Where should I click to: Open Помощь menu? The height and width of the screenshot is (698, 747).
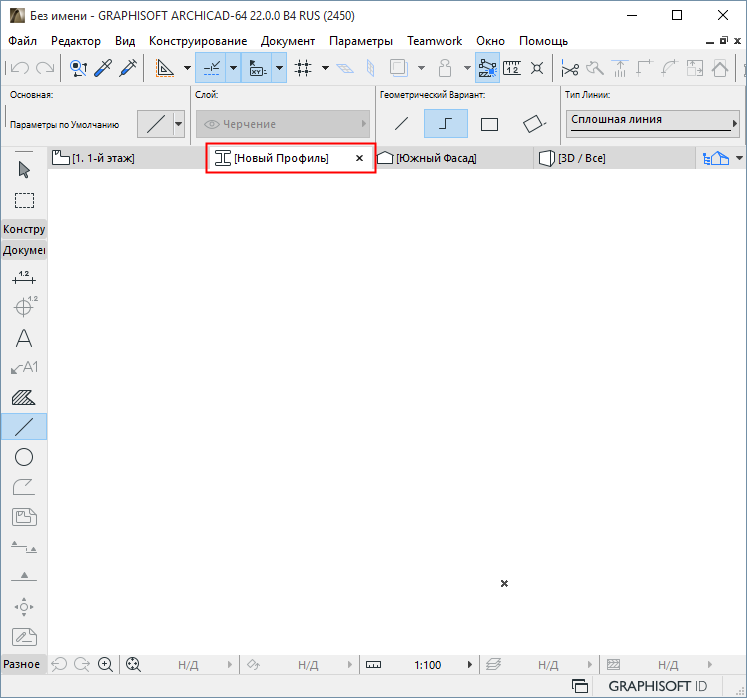pos(543,41)
